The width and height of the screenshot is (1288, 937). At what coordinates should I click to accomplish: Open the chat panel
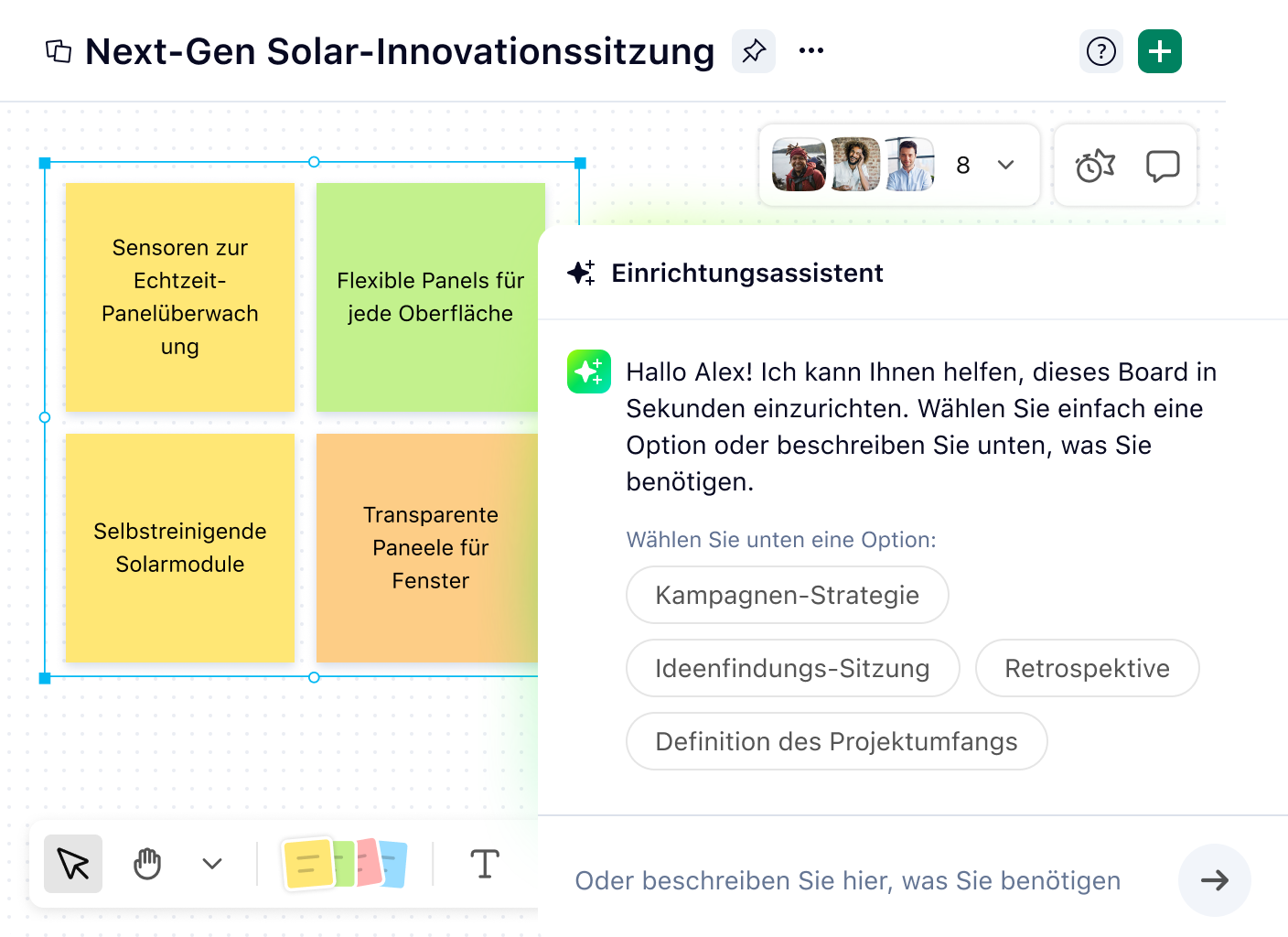click(x=1163, y=166)
